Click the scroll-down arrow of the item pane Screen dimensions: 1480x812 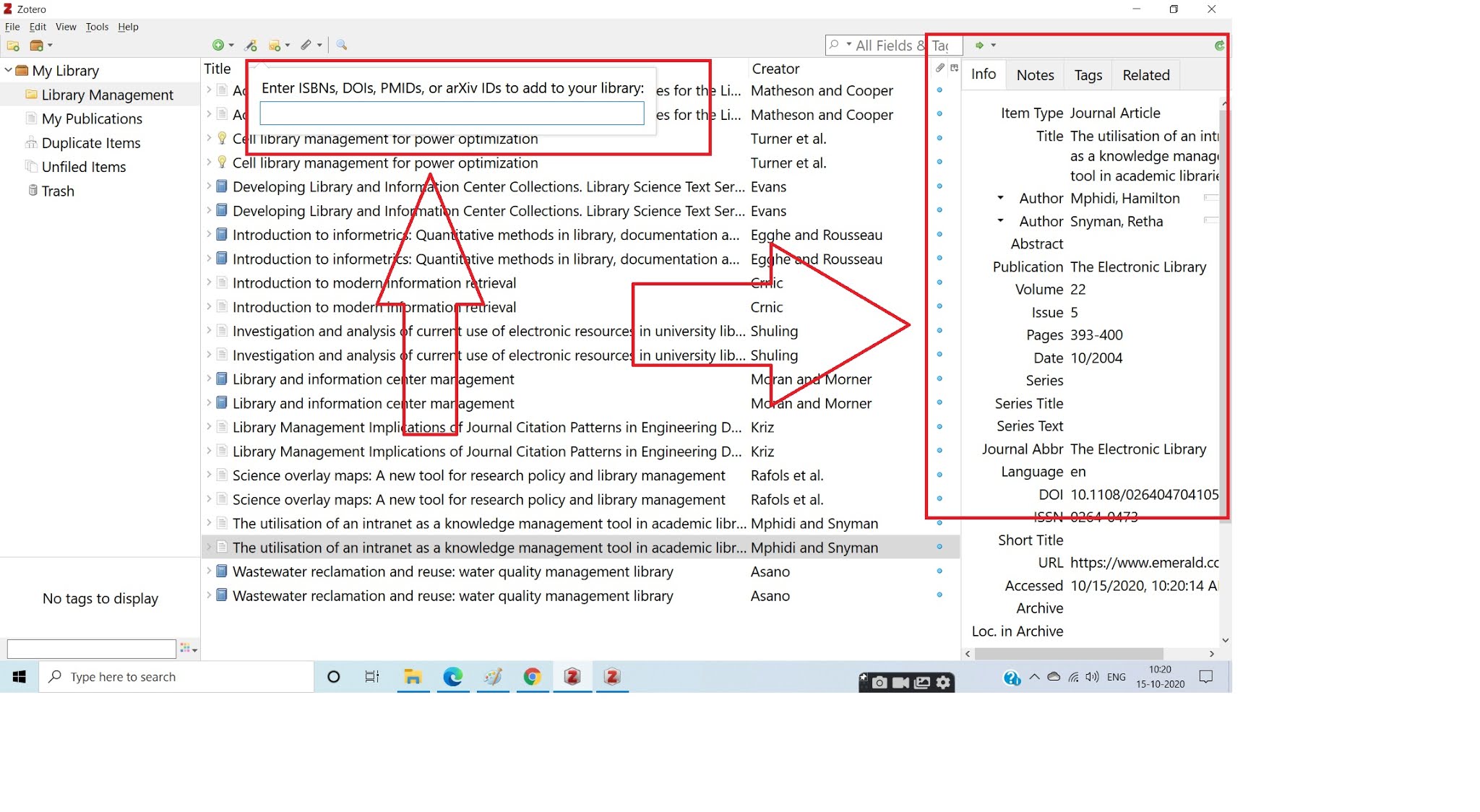[x=1225, y=640]
